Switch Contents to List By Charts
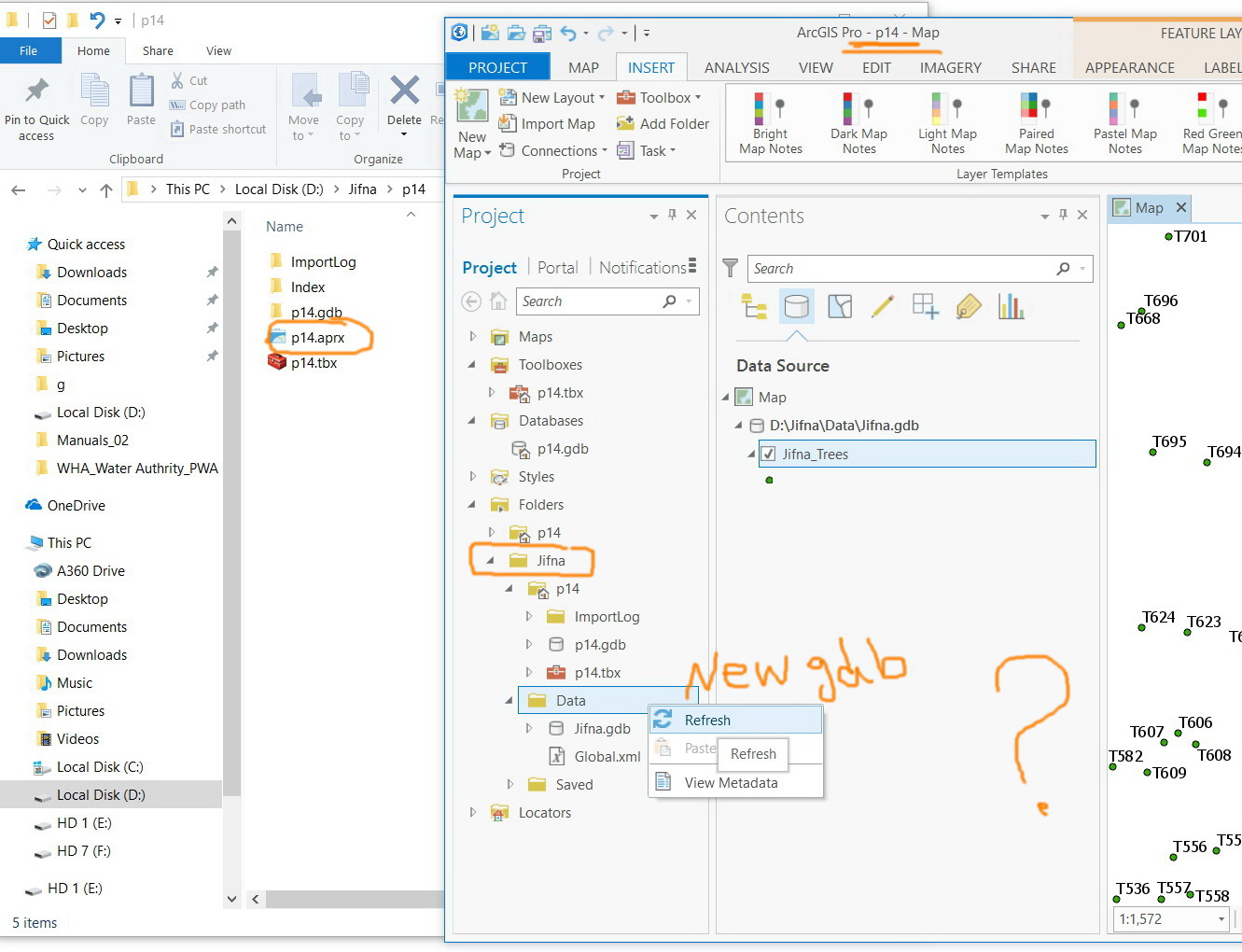Image resolution: width=1242 pixels, height=952 pixels. click(x=1012, y=306)
